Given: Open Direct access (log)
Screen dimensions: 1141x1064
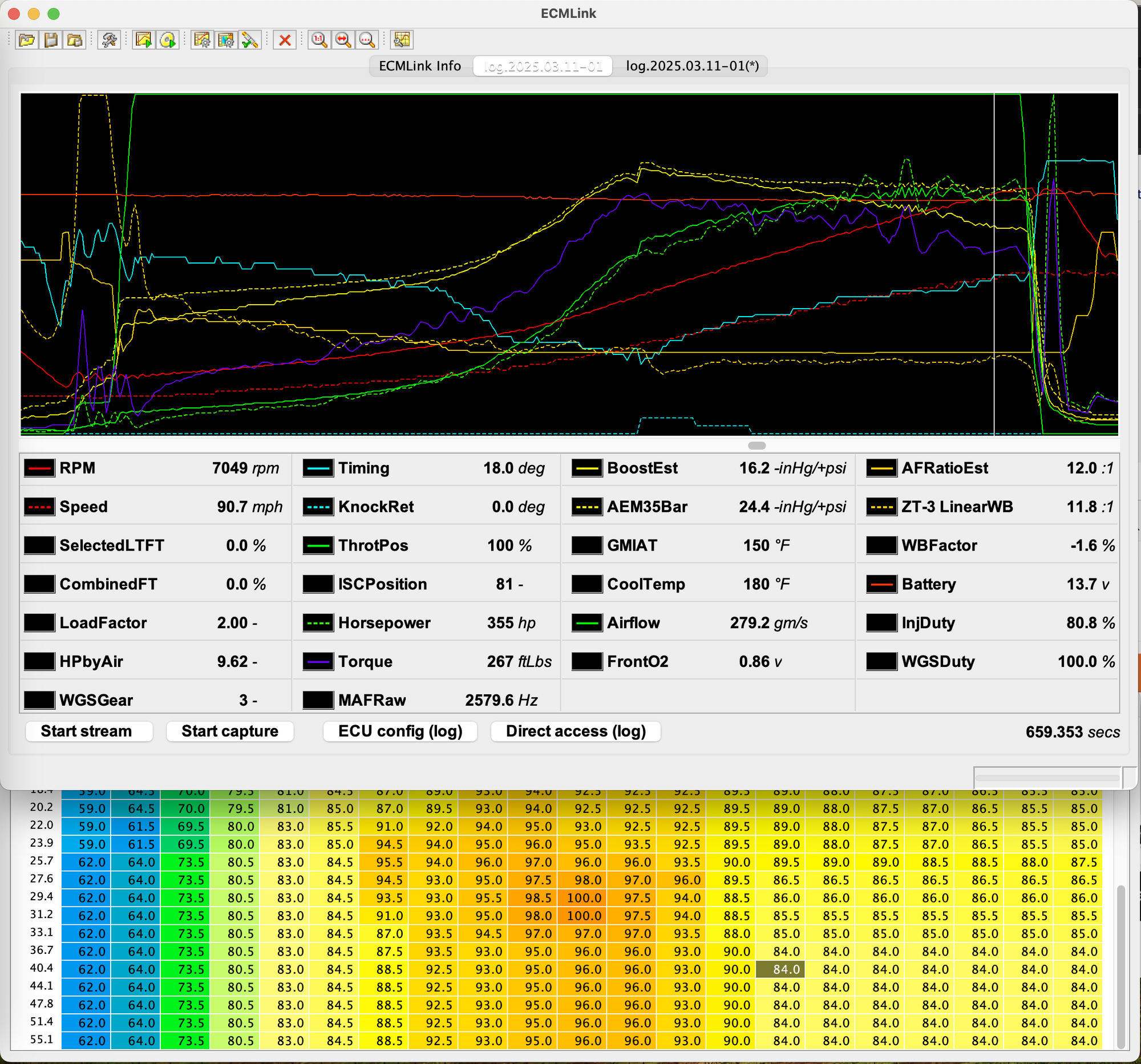Looking at the screenshot, I should pos(576,731).
